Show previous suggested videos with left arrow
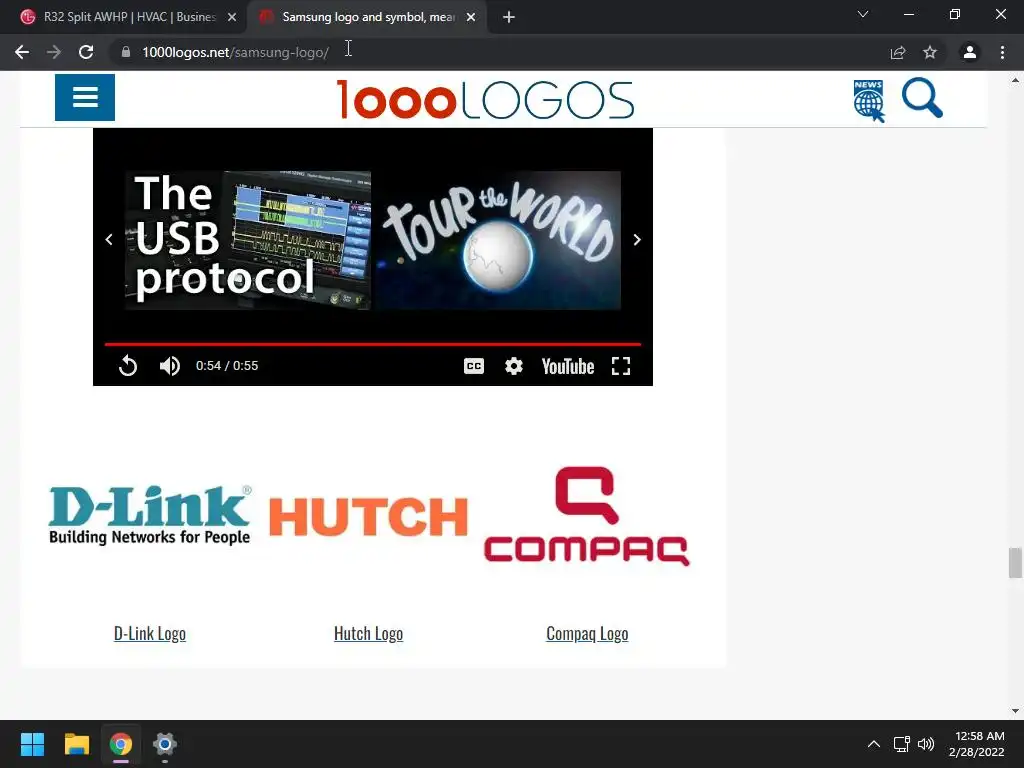Screen dimensions: 1024x768 pos(109,240)
